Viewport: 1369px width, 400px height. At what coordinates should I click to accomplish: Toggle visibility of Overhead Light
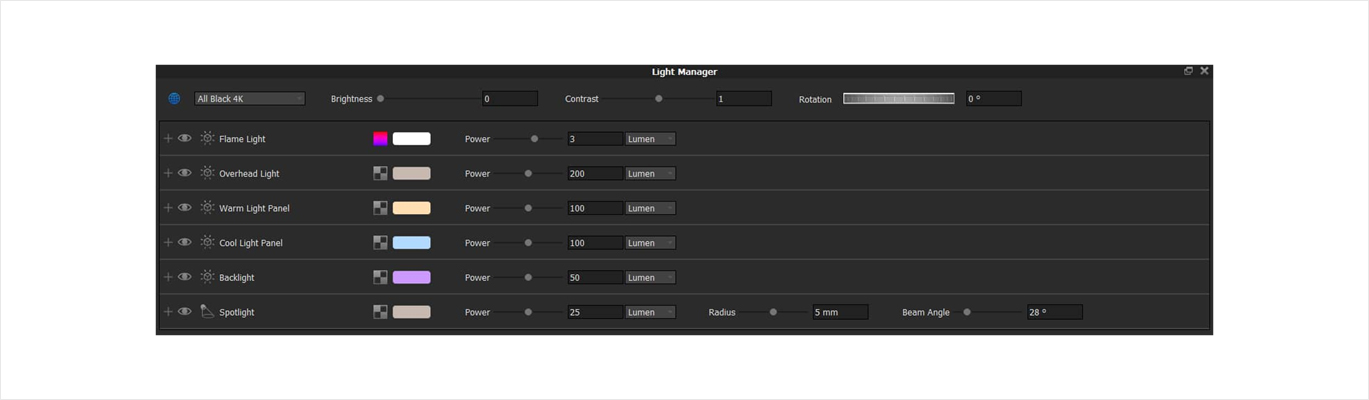click(185, 173)
